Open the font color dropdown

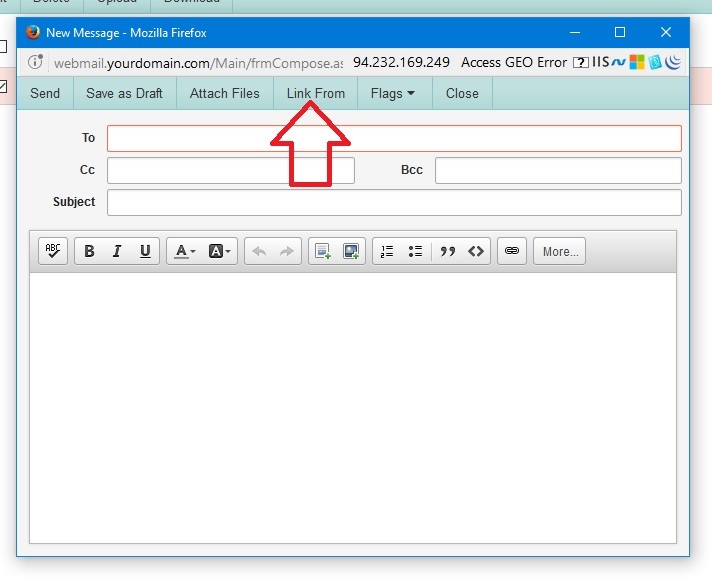(185, 251)
